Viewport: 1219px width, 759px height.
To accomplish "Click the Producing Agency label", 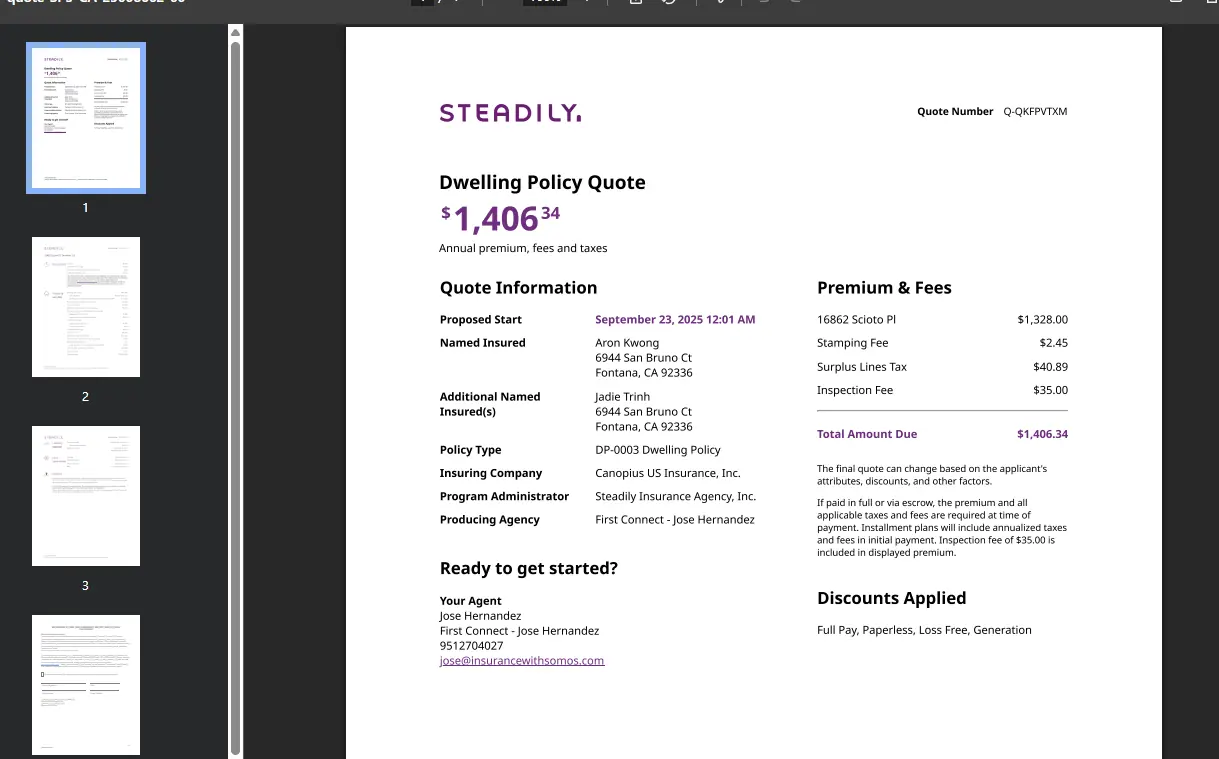I will (490, 520).
